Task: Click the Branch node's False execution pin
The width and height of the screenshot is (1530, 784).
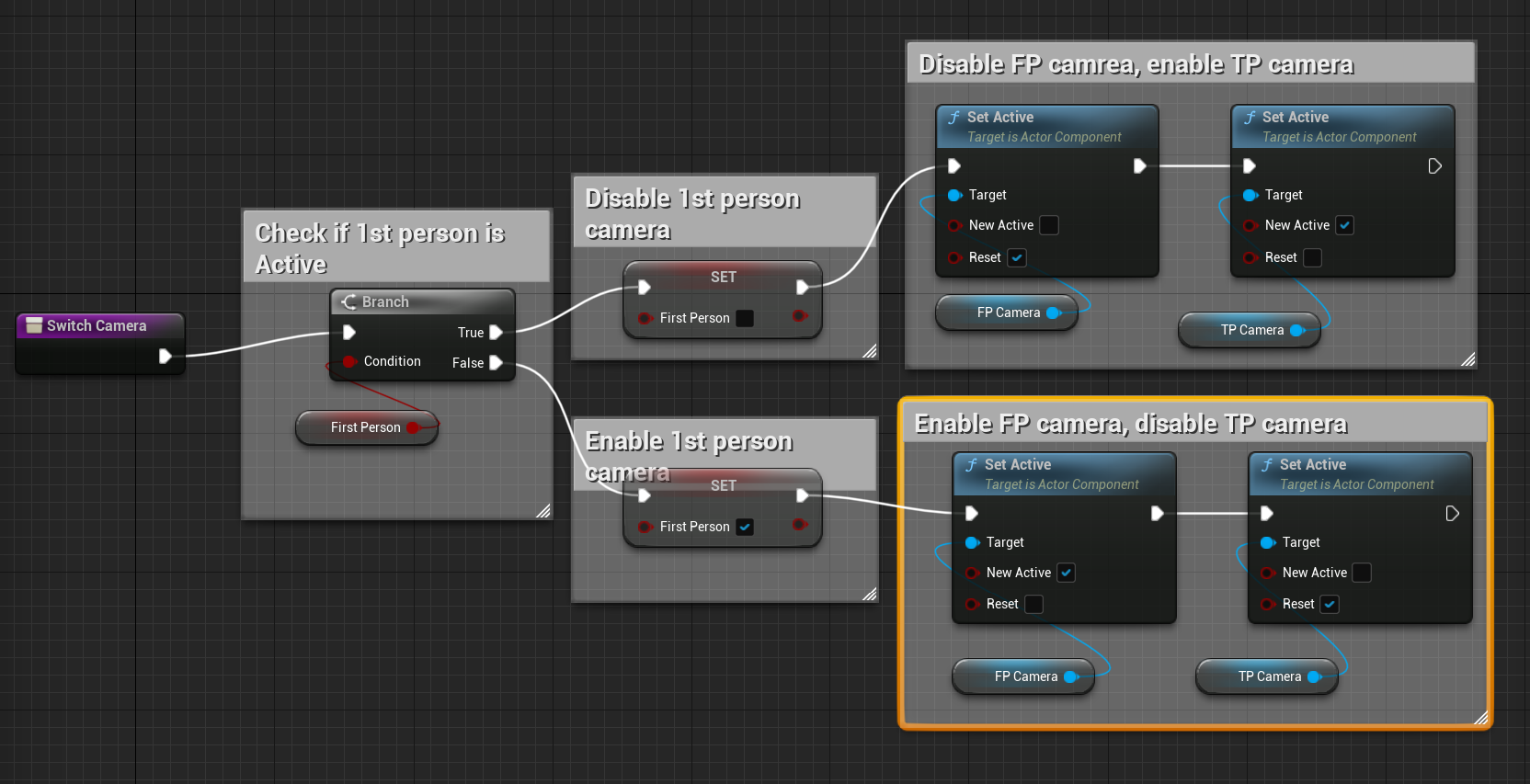Action: point(496,363)
